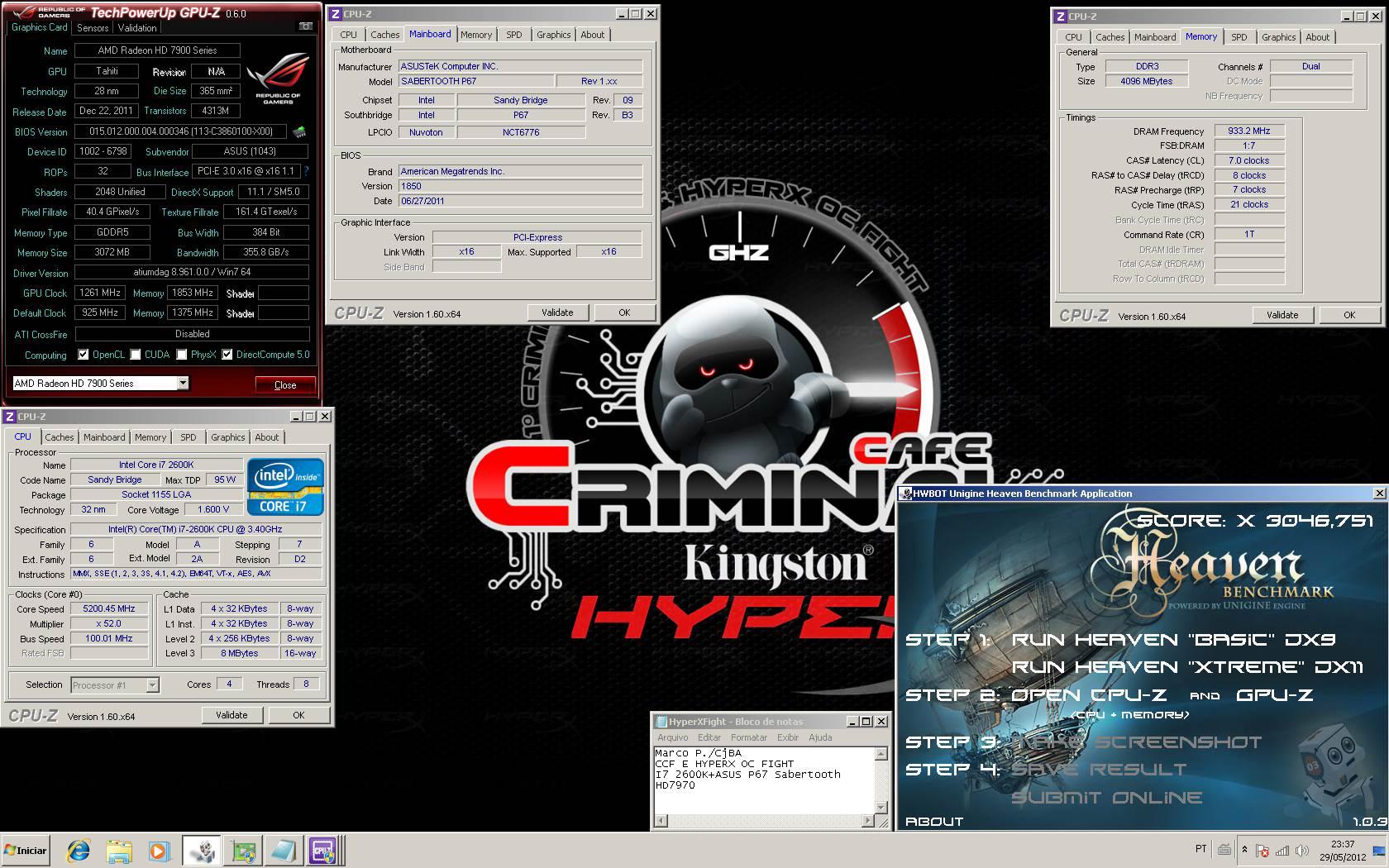Open SPD tab in Mainboard CPU-Z window

(514, 35)
